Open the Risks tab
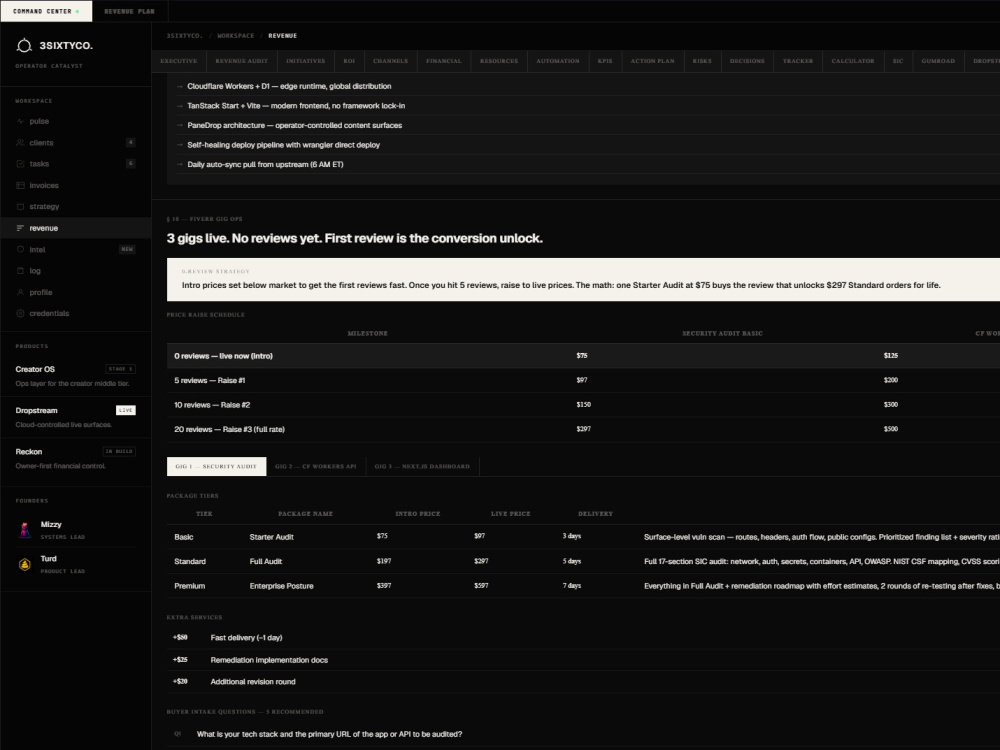This screenshot has height=750, width=1000. point(702,61)
